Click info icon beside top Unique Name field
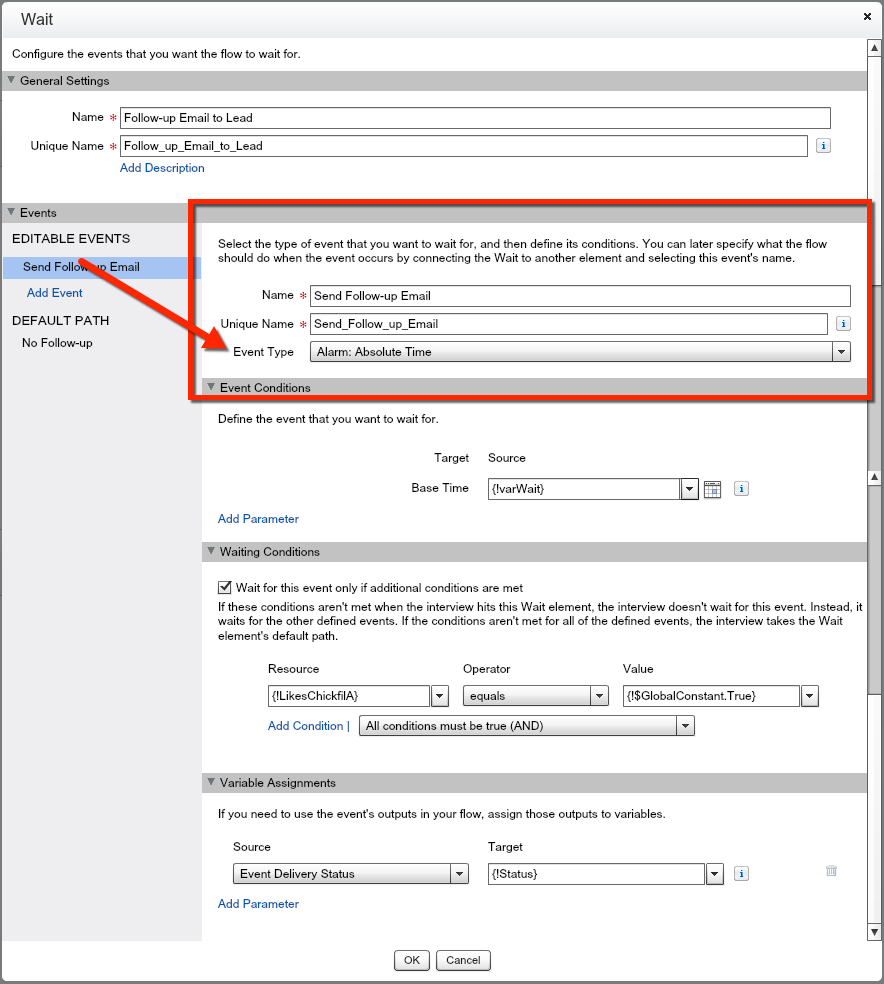The image size is (884, 984). 823,146
